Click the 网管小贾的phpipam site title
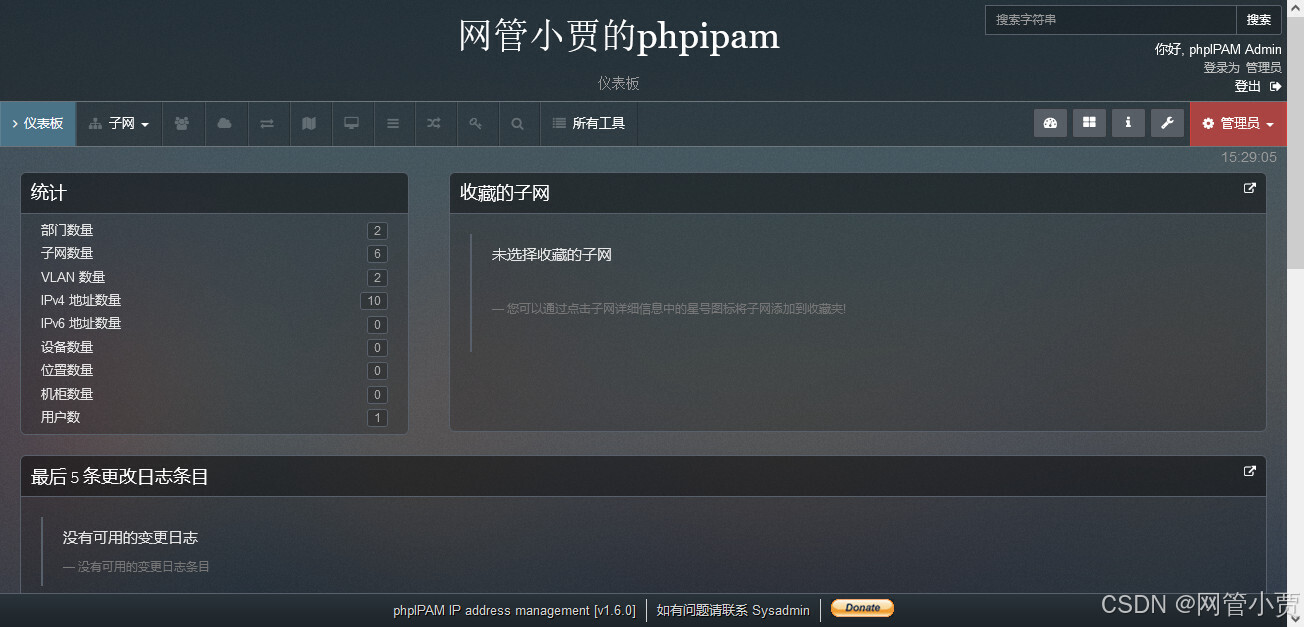Image resolution: width=1304 pixels, height=627 pixels. (619, 36)
